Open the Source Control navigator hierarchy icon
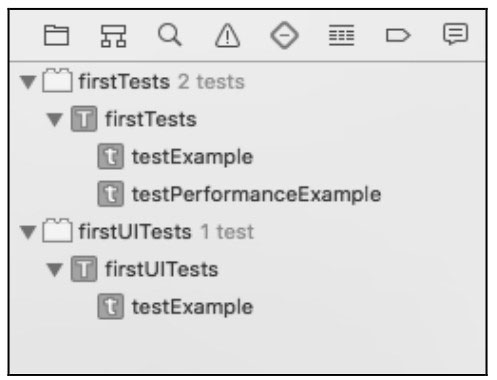 (113, 36)
